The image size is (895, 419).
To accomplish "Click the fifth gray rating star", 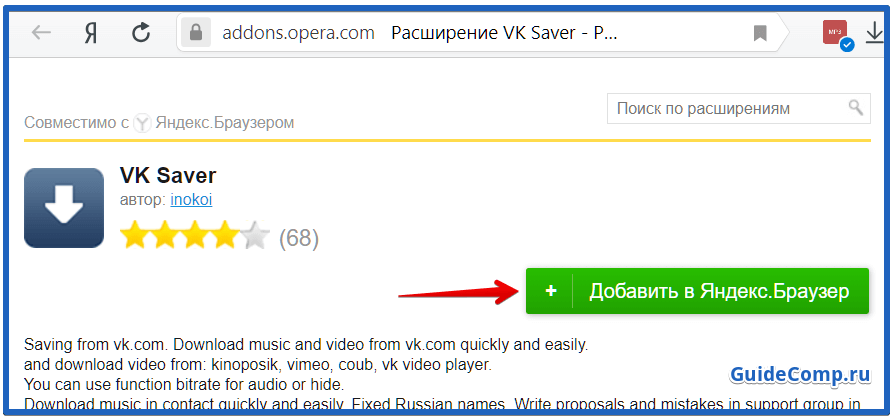I will pyautogui.click(x=255, y=236).
